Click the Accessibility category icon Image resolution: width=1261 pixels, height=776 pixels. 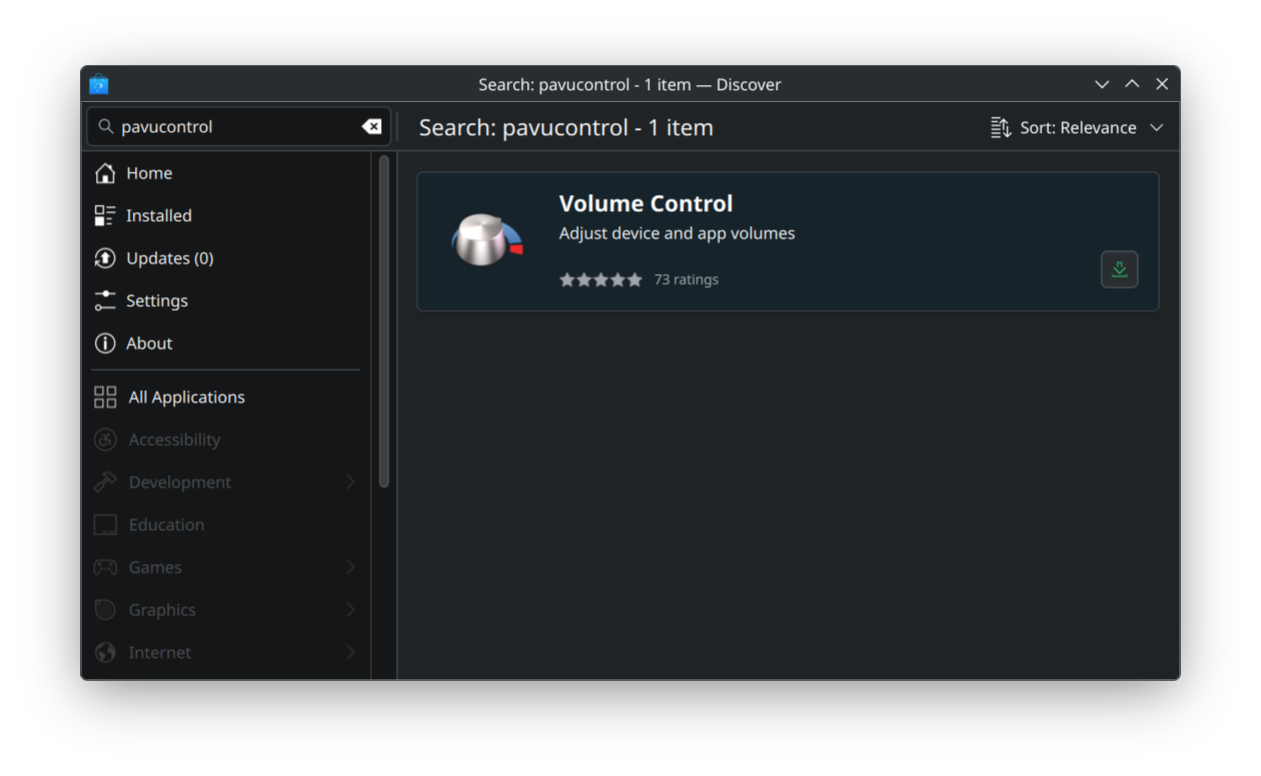(105, 439)
